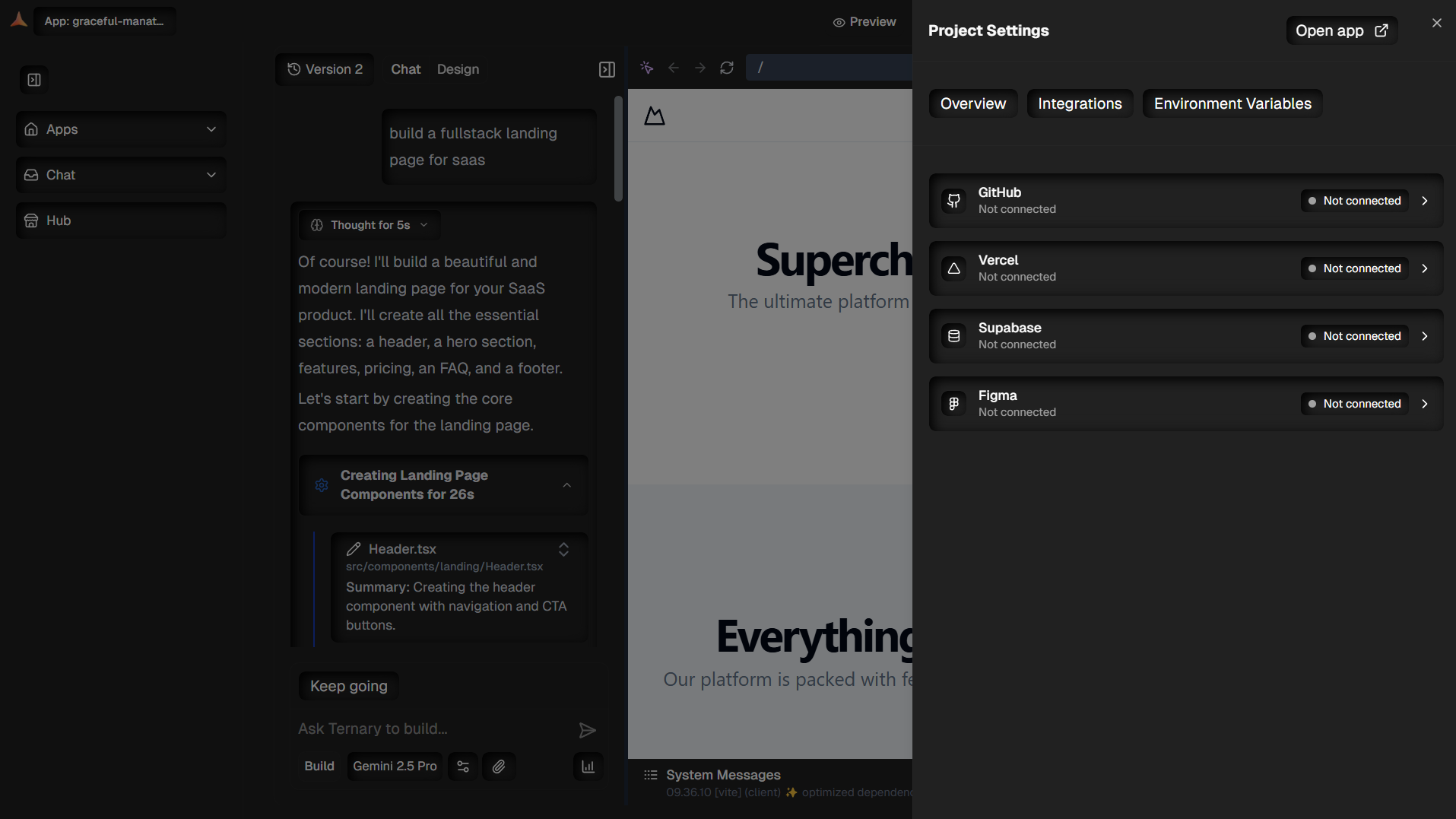The width and height of the screenshot is (1456, 819).
Task: Attach a file with paperclip icon
Action: coord(499,767)
